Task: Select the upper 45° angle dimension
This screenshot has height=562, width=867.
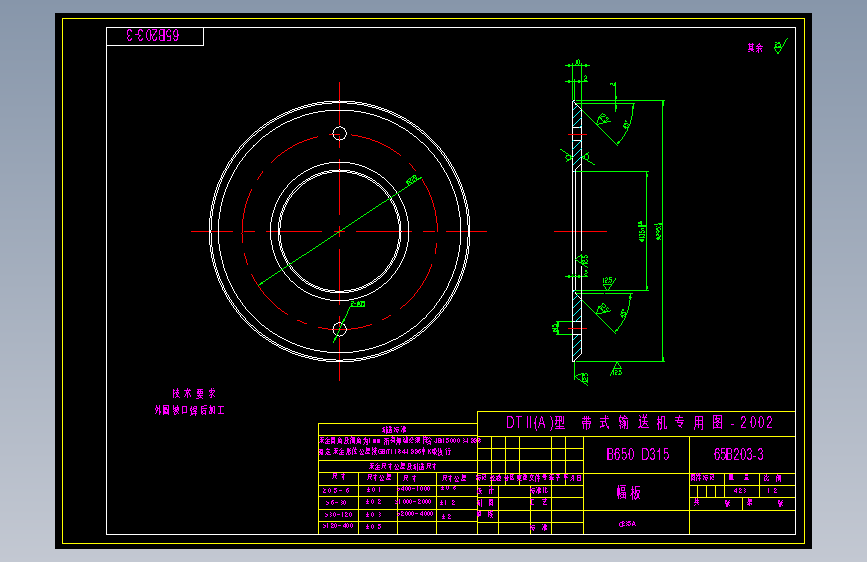Action: click(x=626, y=125)
